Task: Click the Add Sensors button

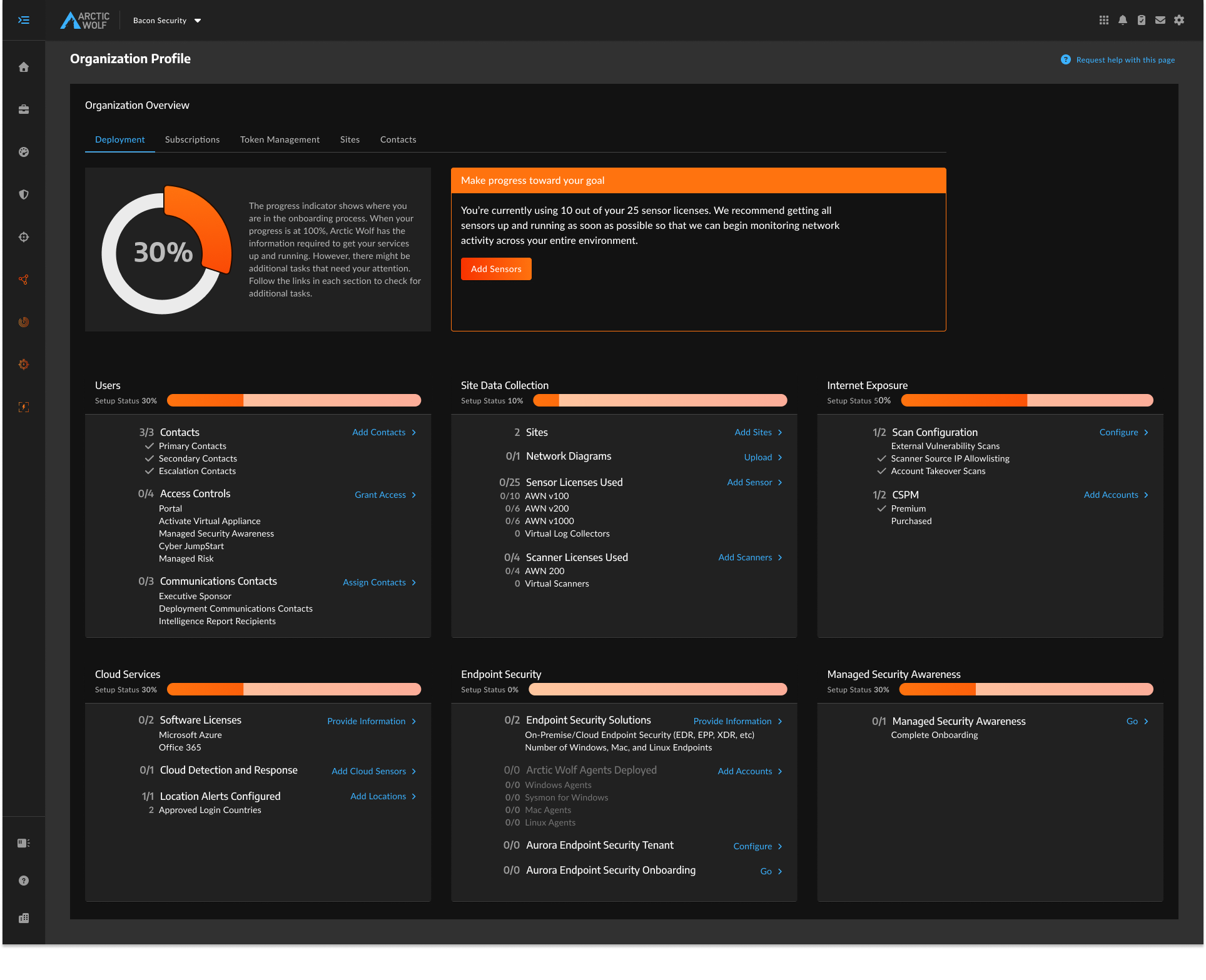Action: pos(496,269)
